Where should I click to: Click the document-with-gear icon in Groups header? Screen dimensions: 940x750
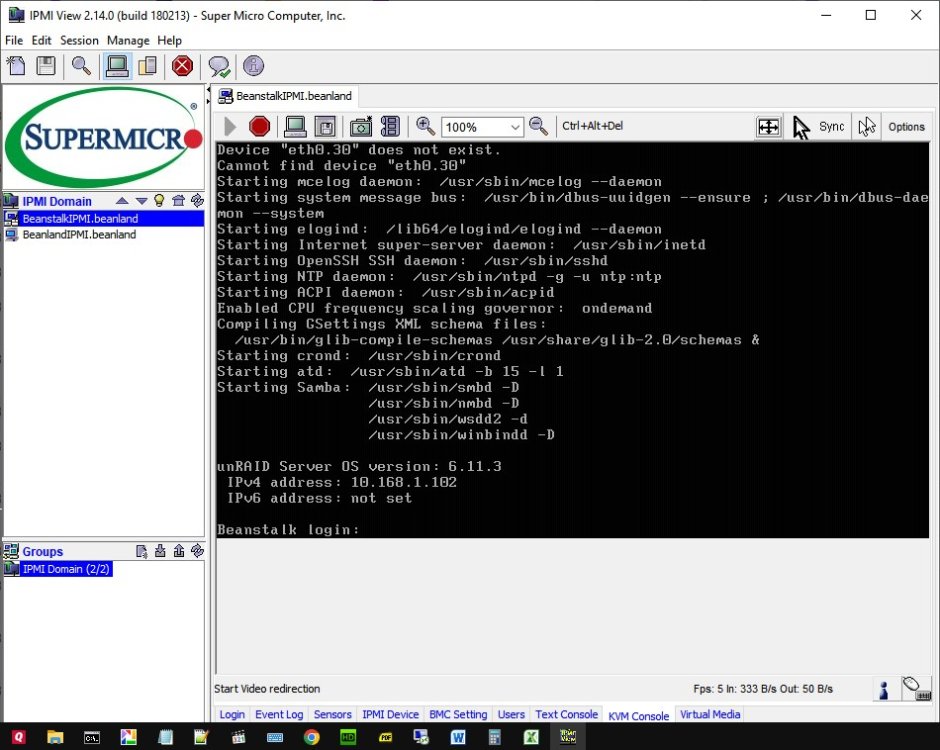(x=141, y=551)
